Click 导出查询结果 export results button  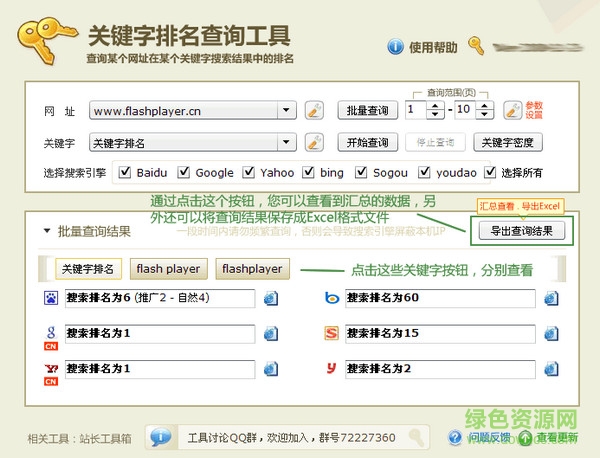pos(520,231)
